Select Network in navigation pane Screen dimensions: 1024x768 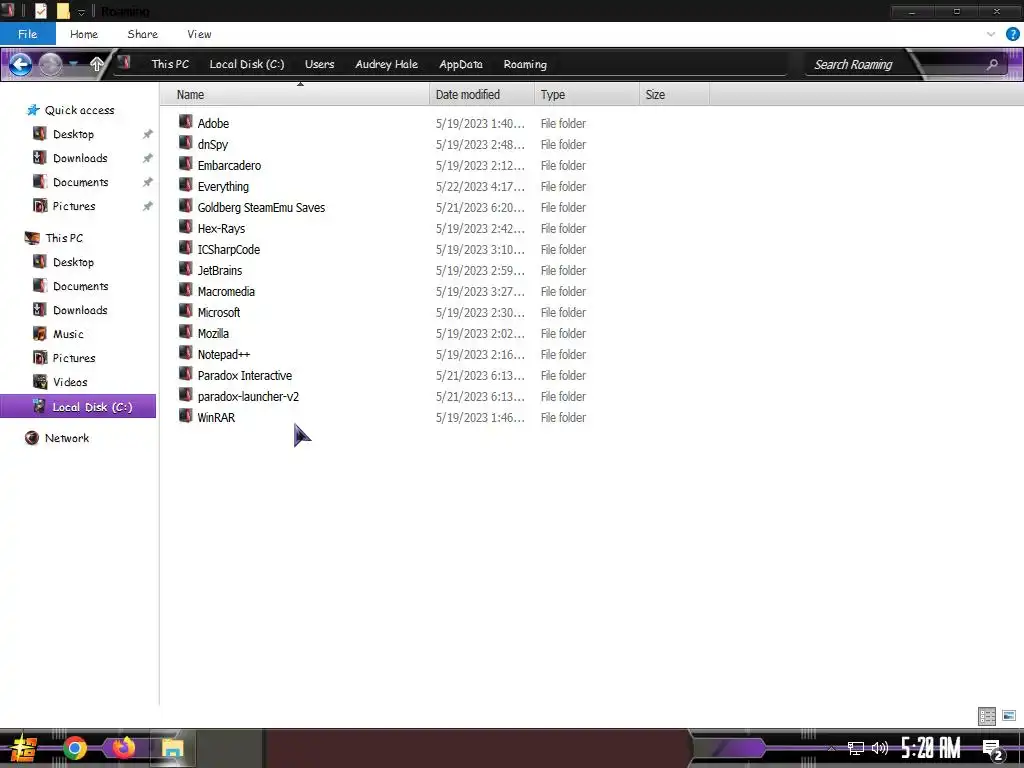[x=67, y=438]
